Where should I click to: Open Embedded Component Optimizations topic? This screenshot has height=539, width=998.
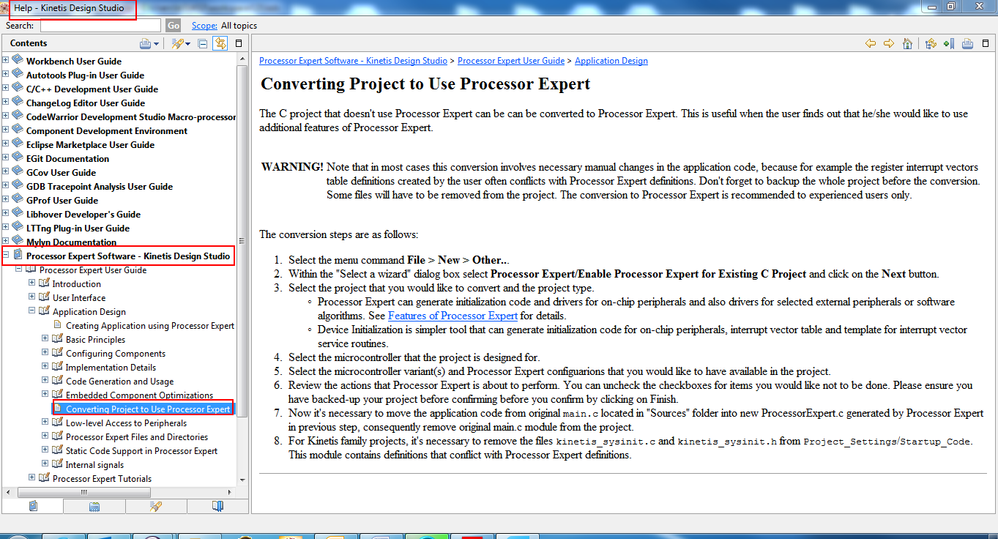[139, 395]
